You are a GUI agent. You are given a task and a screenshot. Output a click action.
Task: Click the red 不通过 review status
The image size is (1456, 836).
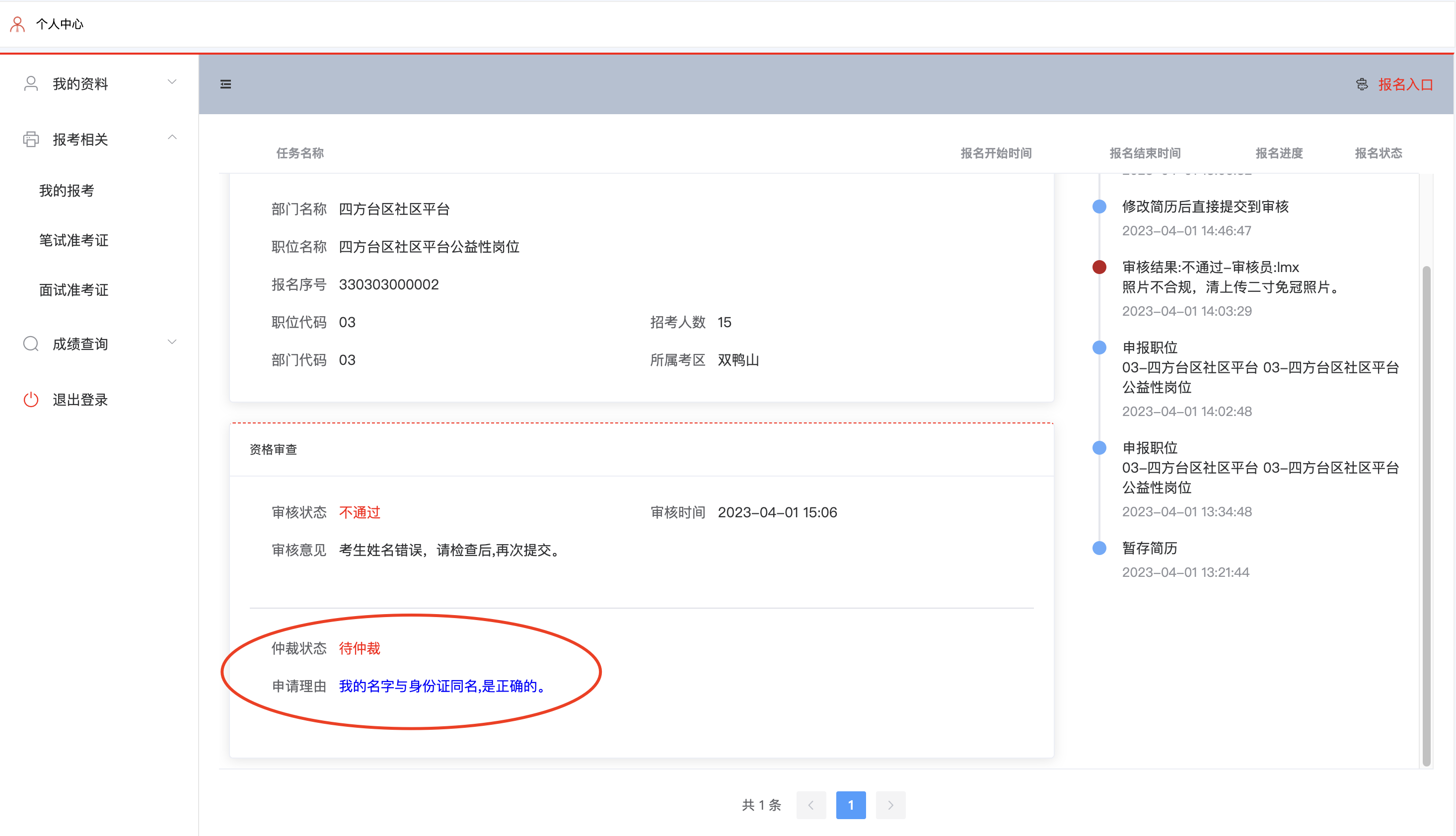click(x=360, y=512)
